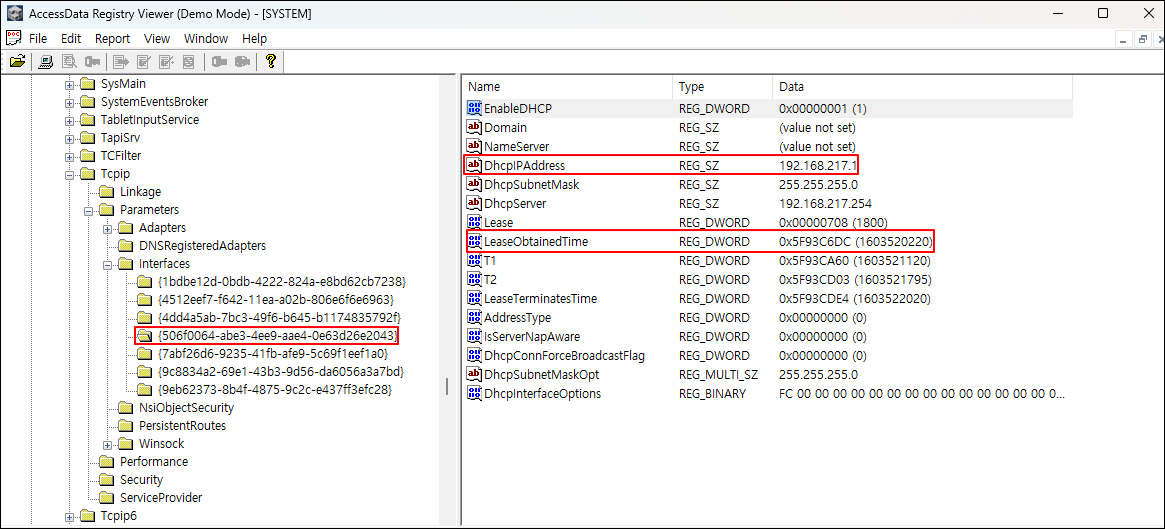
Task: Select the DhcpConnForceBroadcastFlag value name
Action: [x=564, y=355]
